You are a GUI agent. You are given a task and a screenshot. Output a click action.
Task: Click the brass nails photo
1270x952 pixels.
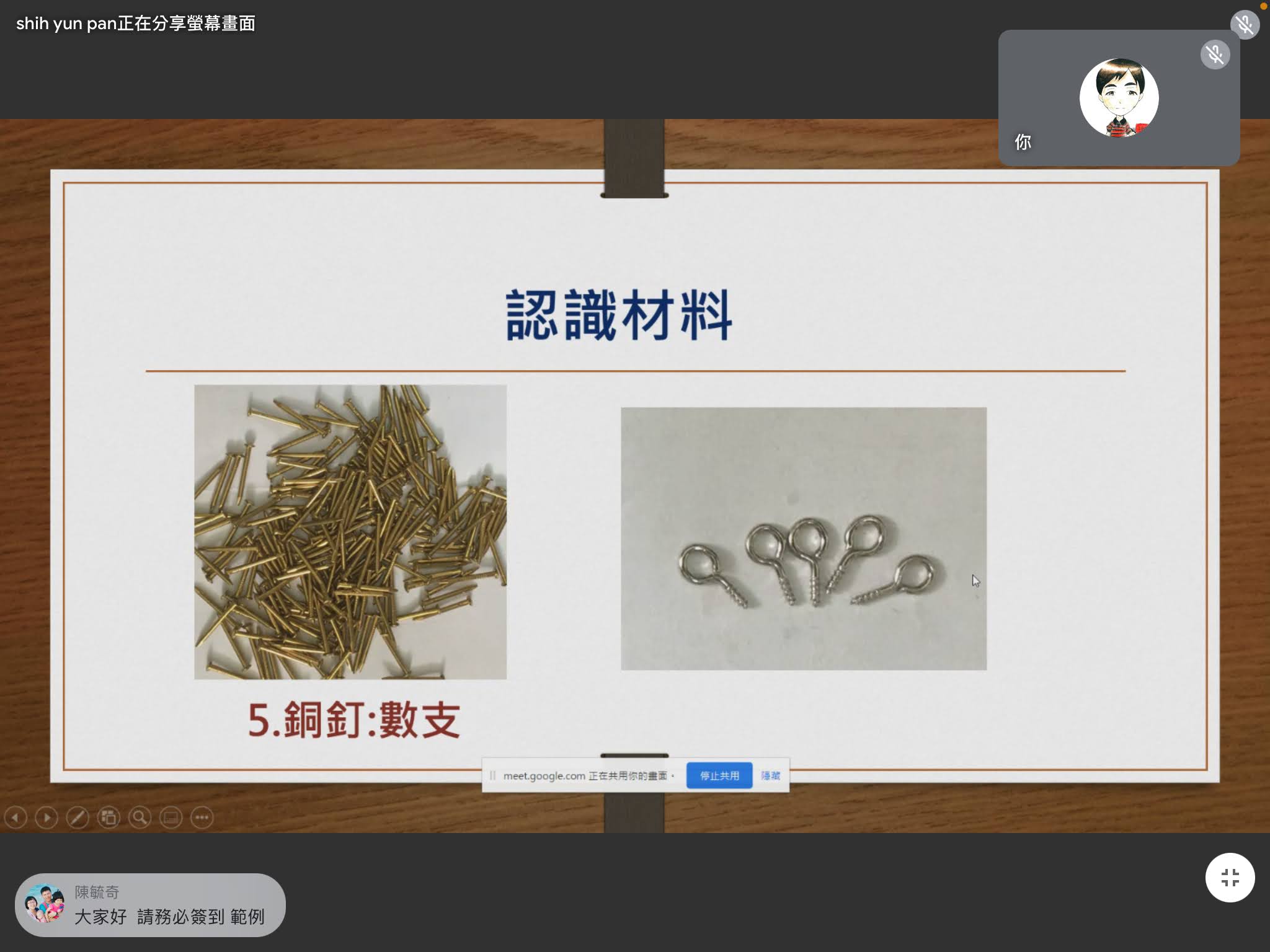point(350,532)
